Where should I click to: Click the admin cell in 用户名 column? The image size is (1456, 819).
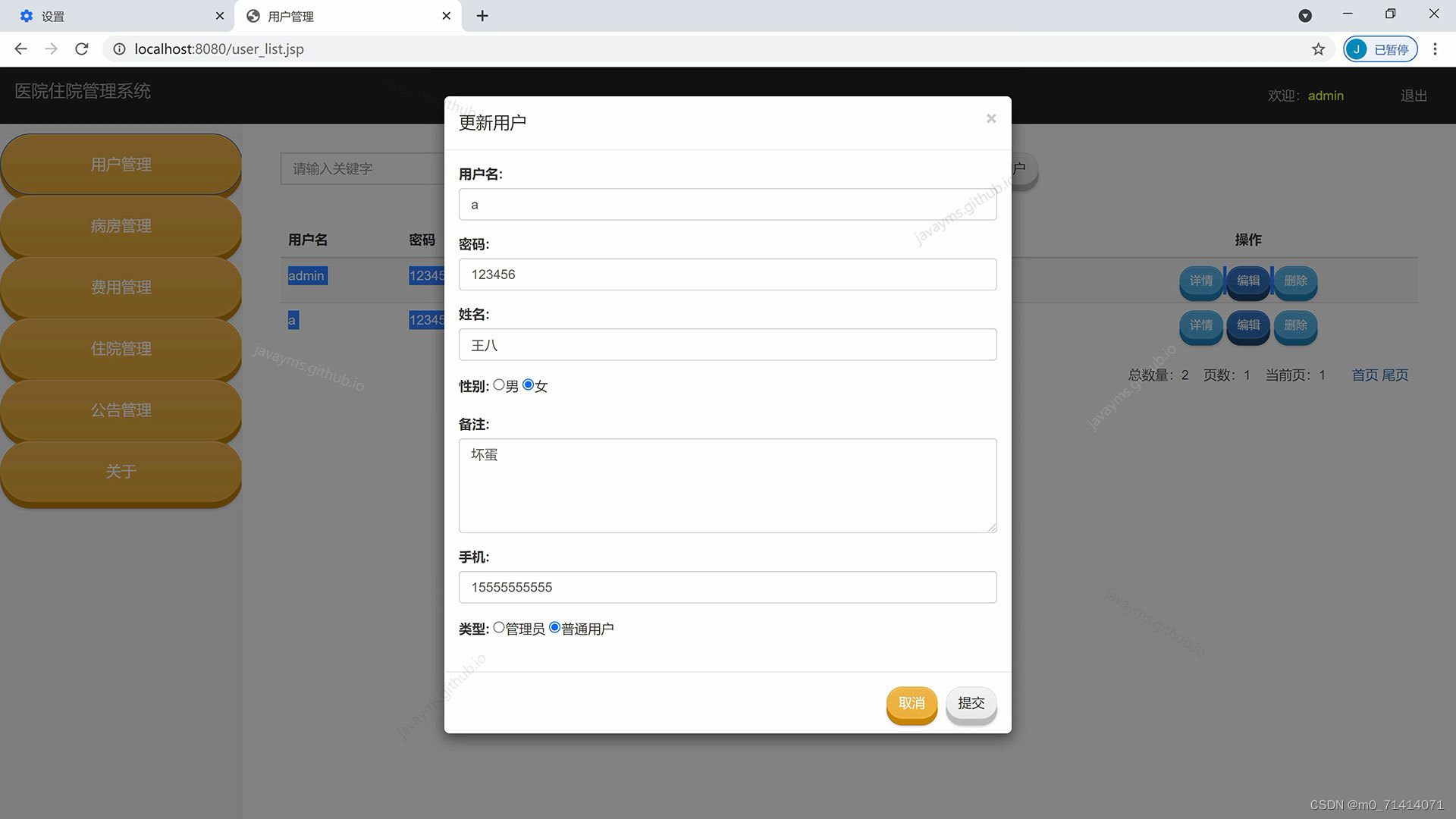[x=307, y=276]
